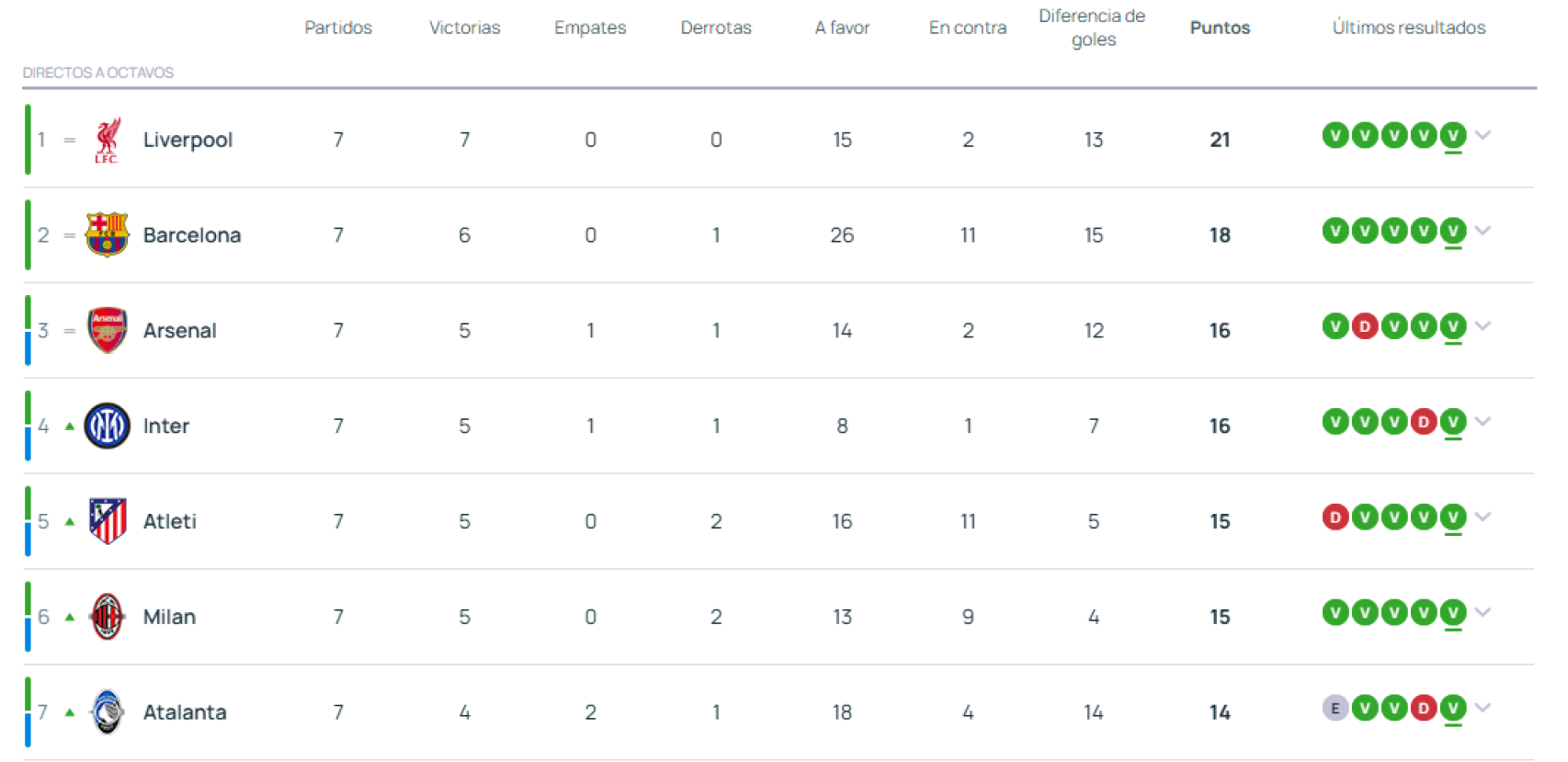Open the Barcelona team link

pyautogui.click(x=192, y=234)
